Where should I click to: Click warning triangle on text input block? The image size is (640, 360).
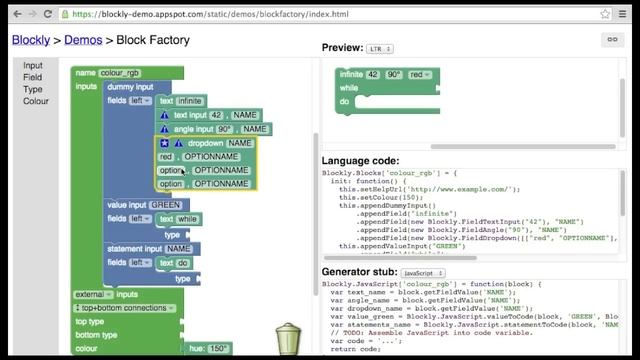coord(164,116)
